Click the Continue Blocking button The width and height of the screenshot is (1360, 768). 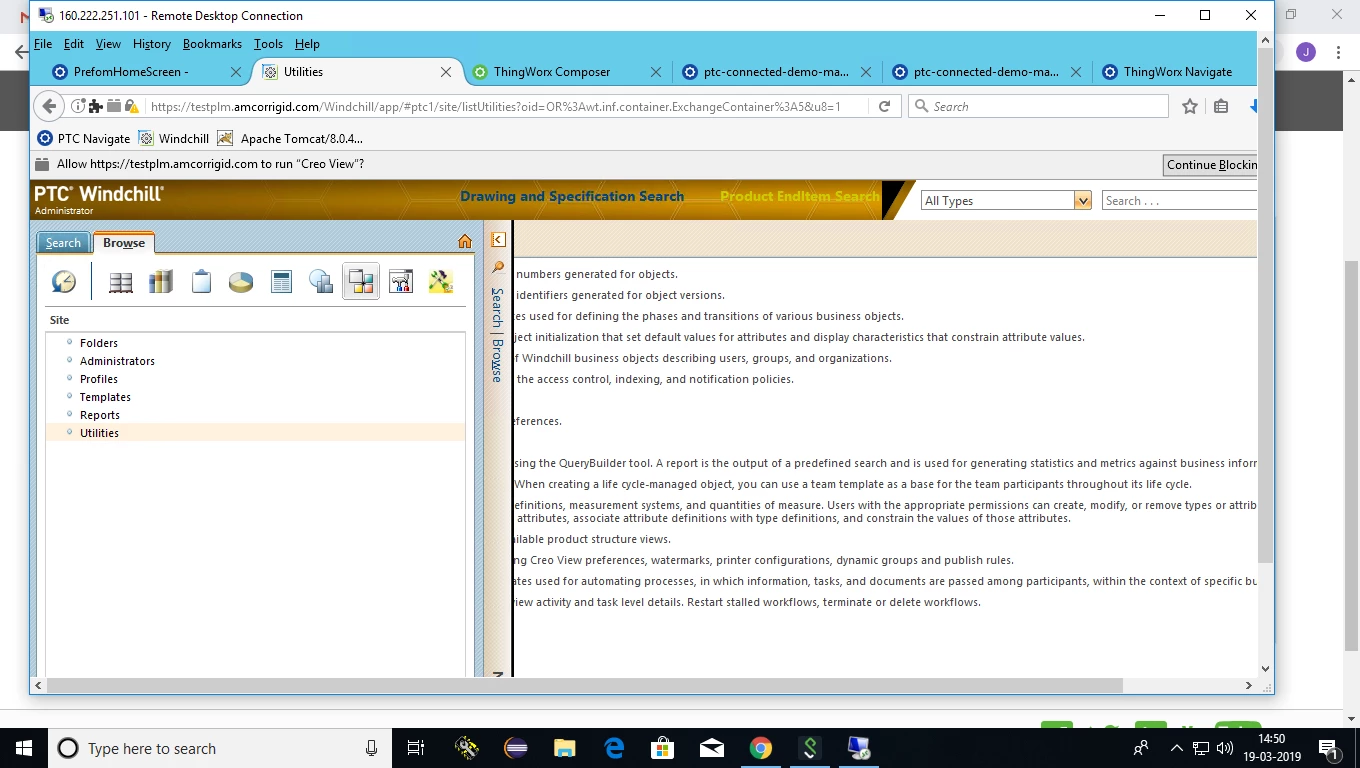tap(1211, 165)
